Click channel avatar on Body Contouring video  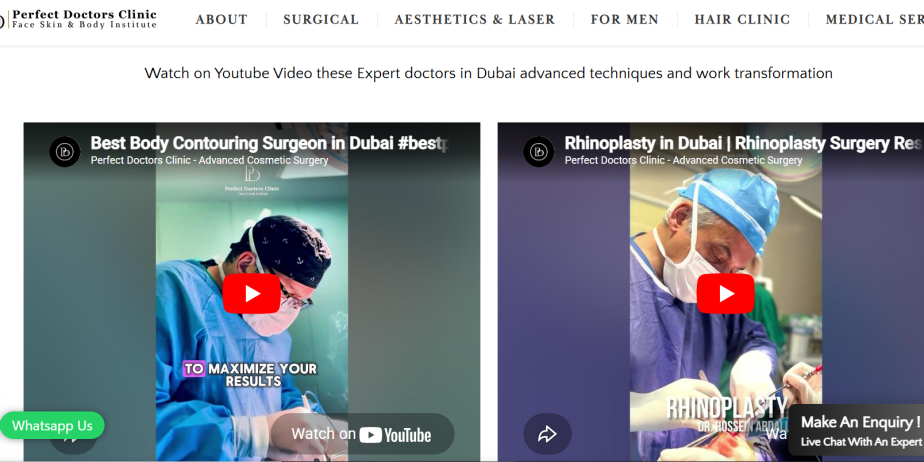click(x=65, y=152)
